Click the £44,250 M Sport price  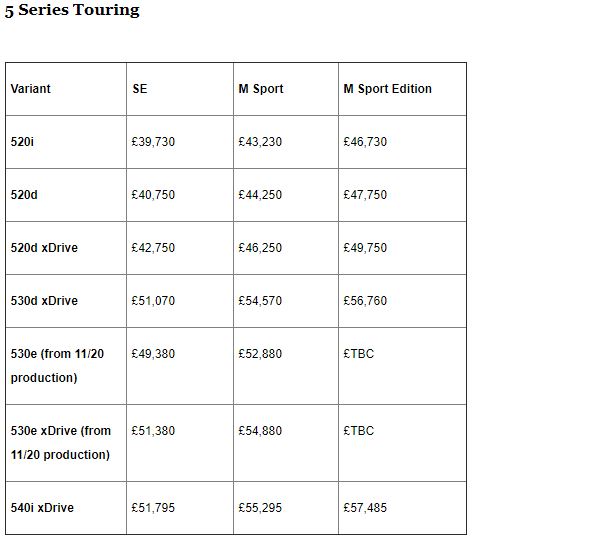pos(260,195)
